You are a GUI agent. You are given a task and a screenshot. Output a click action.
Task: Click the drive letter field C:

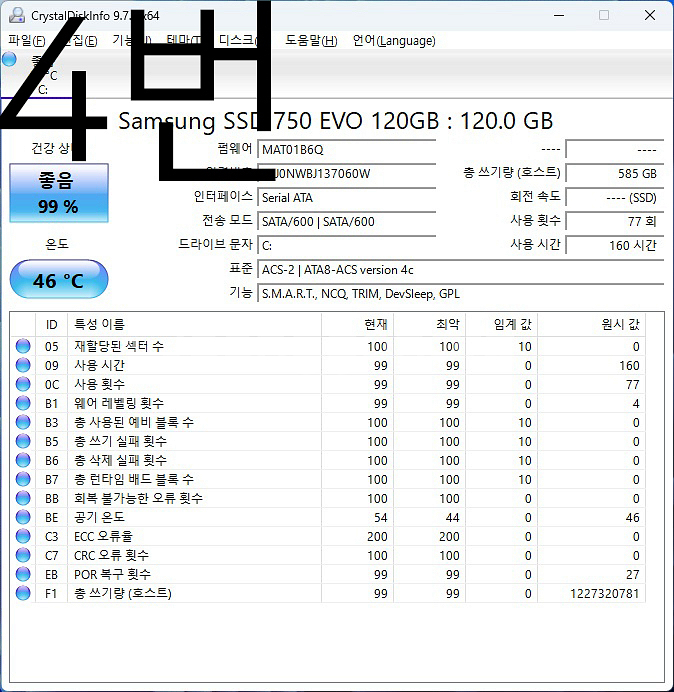pyautogui.click(x=346, y=245)
